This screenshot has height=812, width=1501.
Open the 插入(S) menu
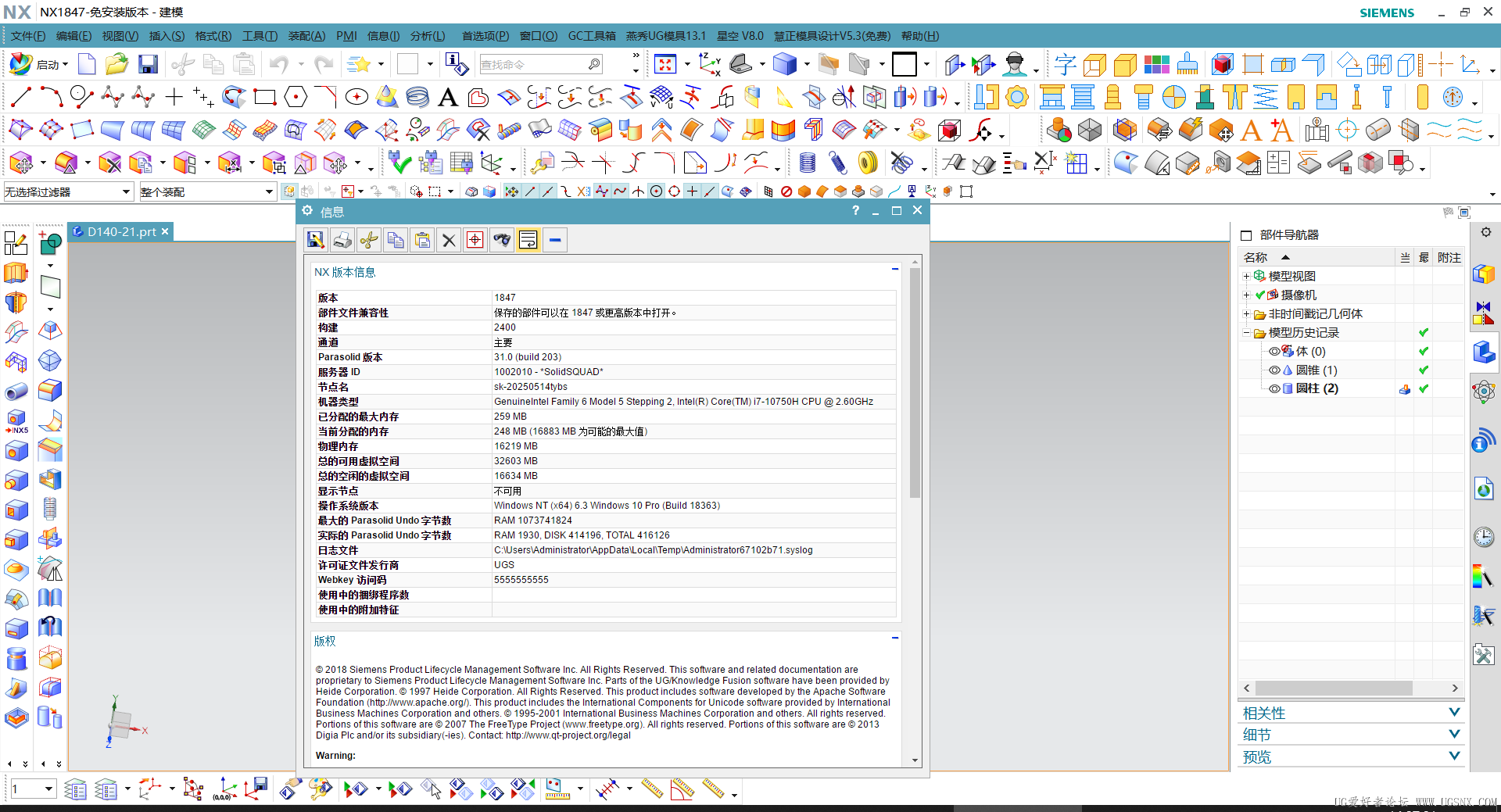pyautogui.click(x=167, y=36)
